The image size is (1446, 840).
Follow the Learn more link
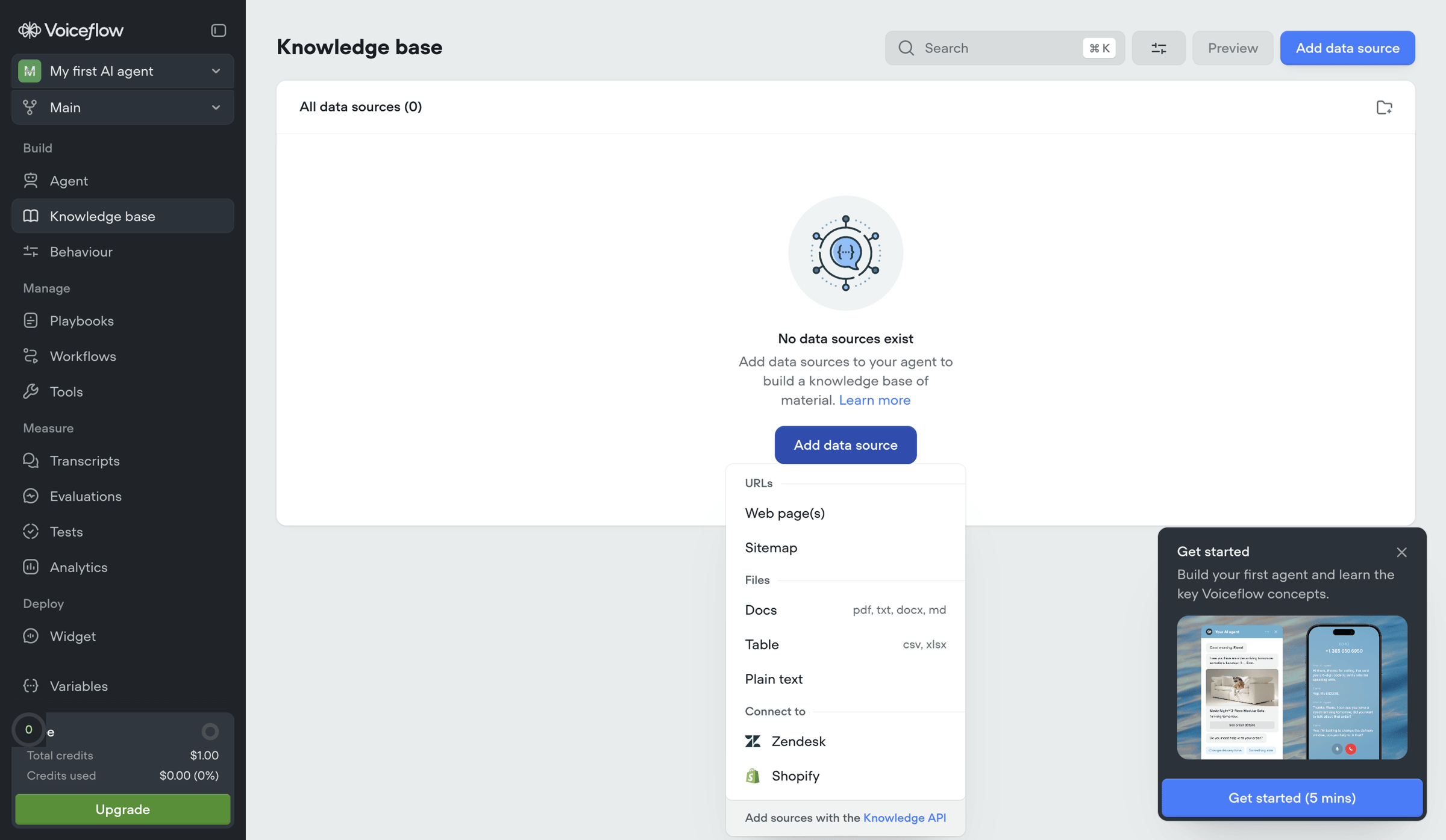[874, 400]
